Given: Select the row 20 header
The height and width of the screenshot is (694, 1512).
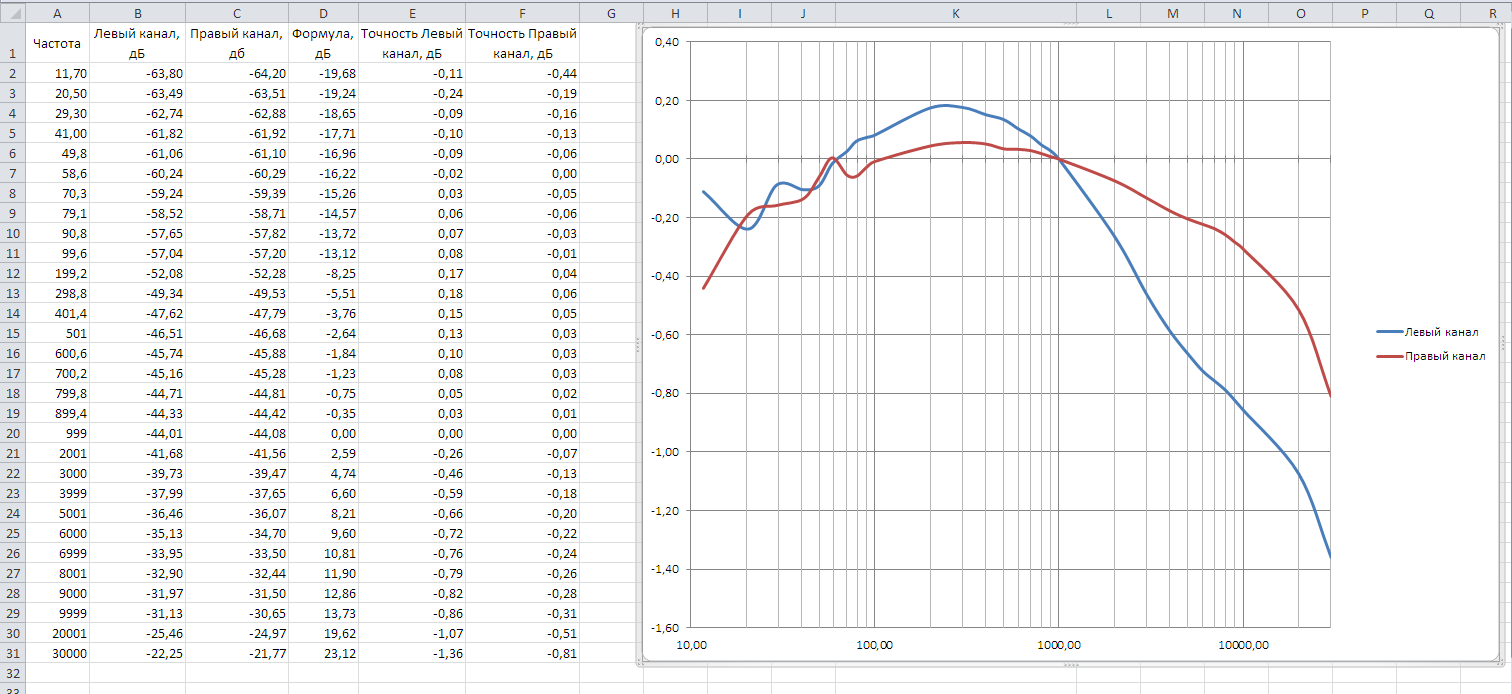Looking at the screenshot, I should click(11, 433).
